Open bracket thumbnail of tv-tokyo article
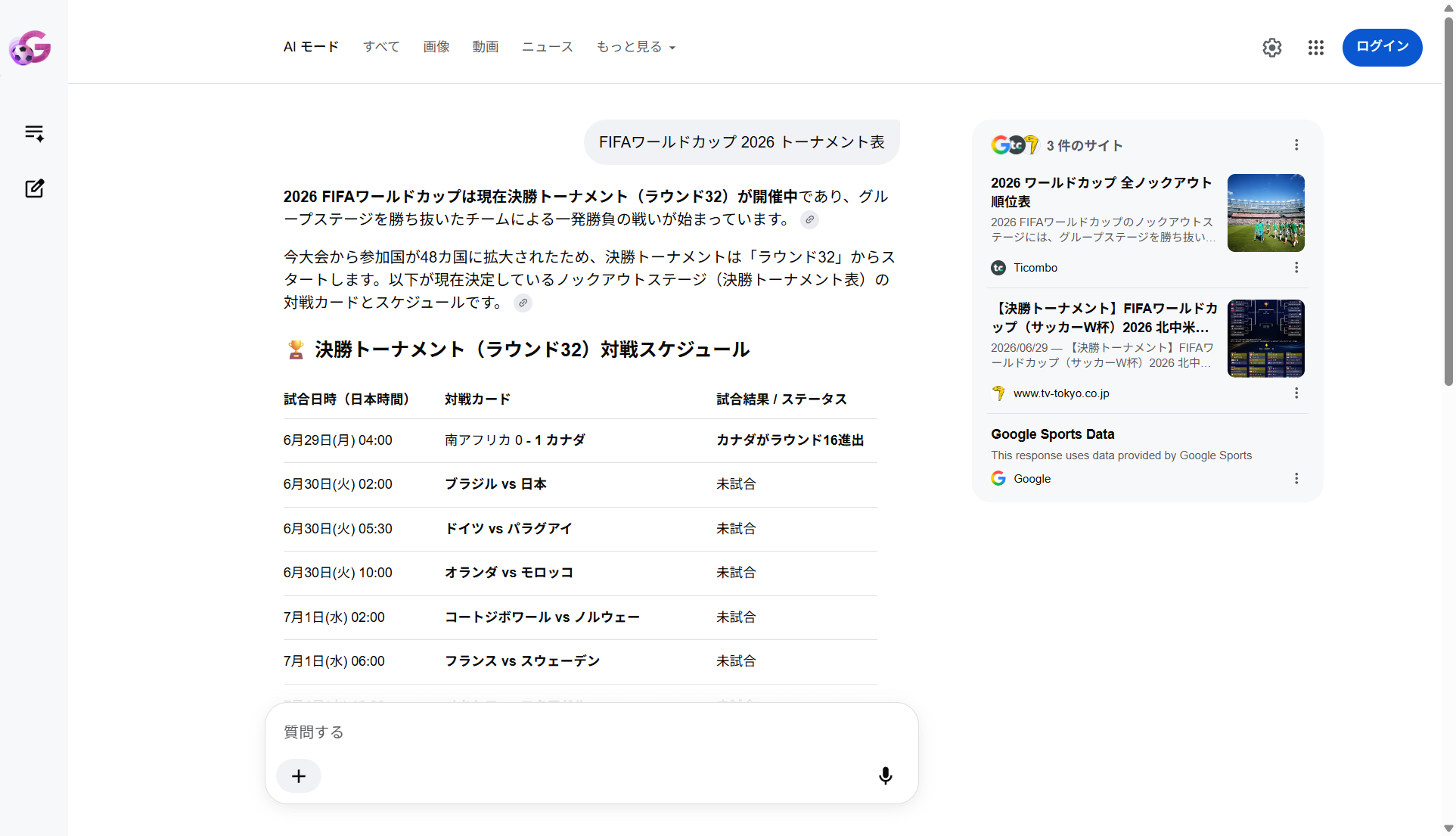Viewport: 1456px width, 836px height. click(x=1265, y=338)
